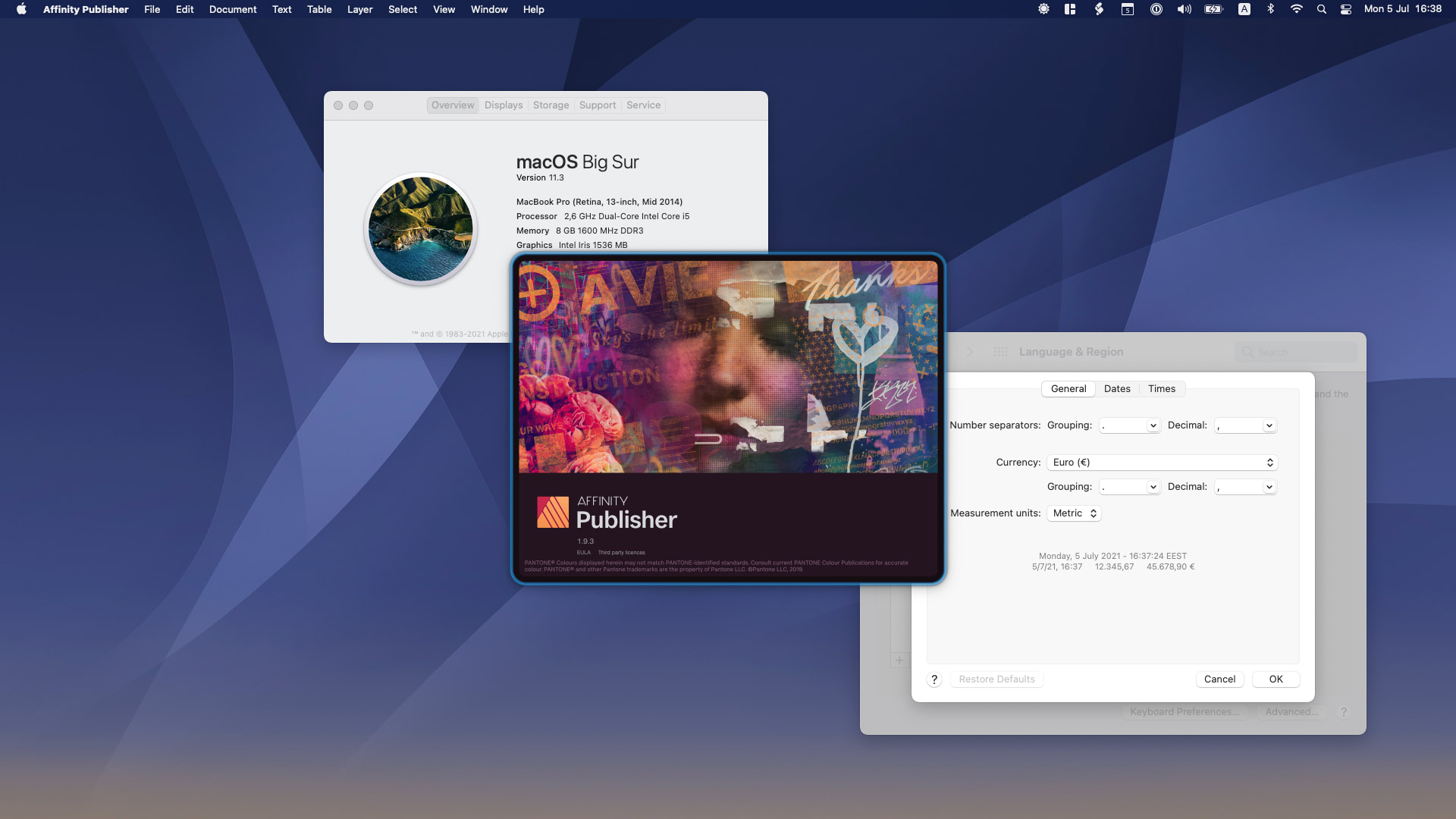
Task: Click the Advanced… button behind sheet
Action: pos(1291,712)
